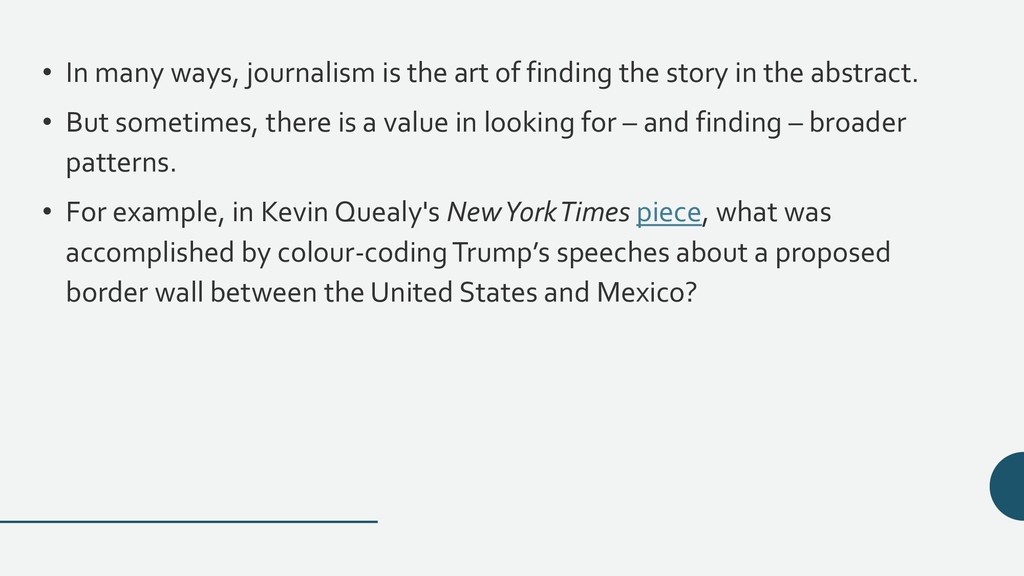Click the words "For example," in the third bullet
Viewport: 1024px width, 576px height.
145,213
